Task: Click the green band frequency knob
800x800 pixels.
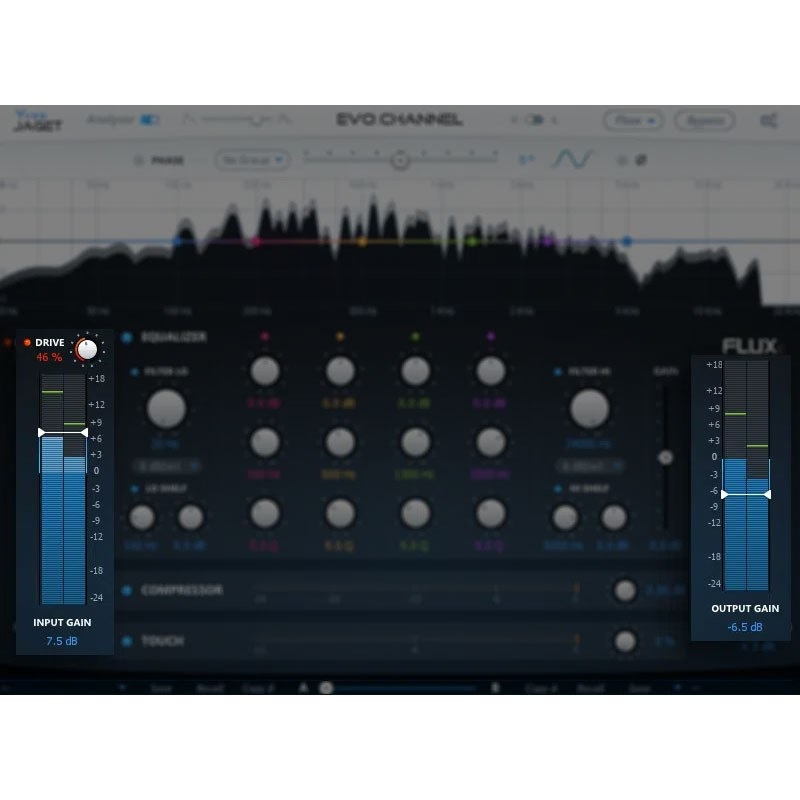Action: coord(415,442)
